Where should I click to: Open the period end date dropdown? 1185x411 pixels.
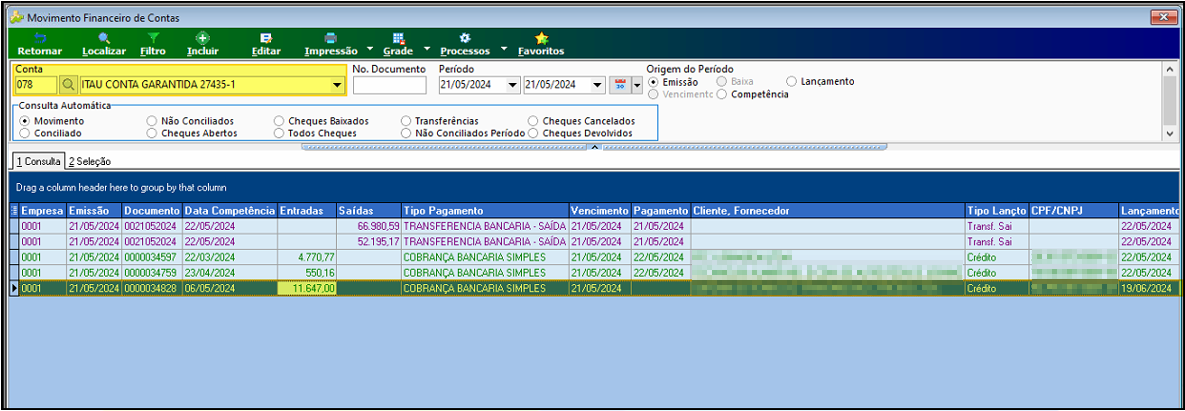(x=598, y=85)
